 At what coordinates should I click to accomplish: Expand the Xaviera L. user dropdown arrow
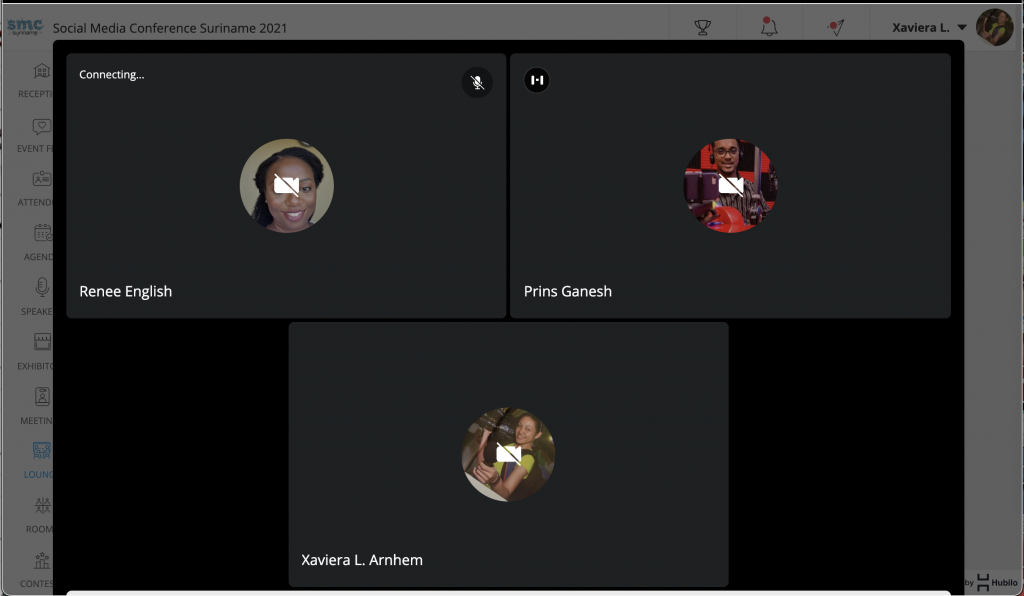pyautogui.click(x=962, y=28)
